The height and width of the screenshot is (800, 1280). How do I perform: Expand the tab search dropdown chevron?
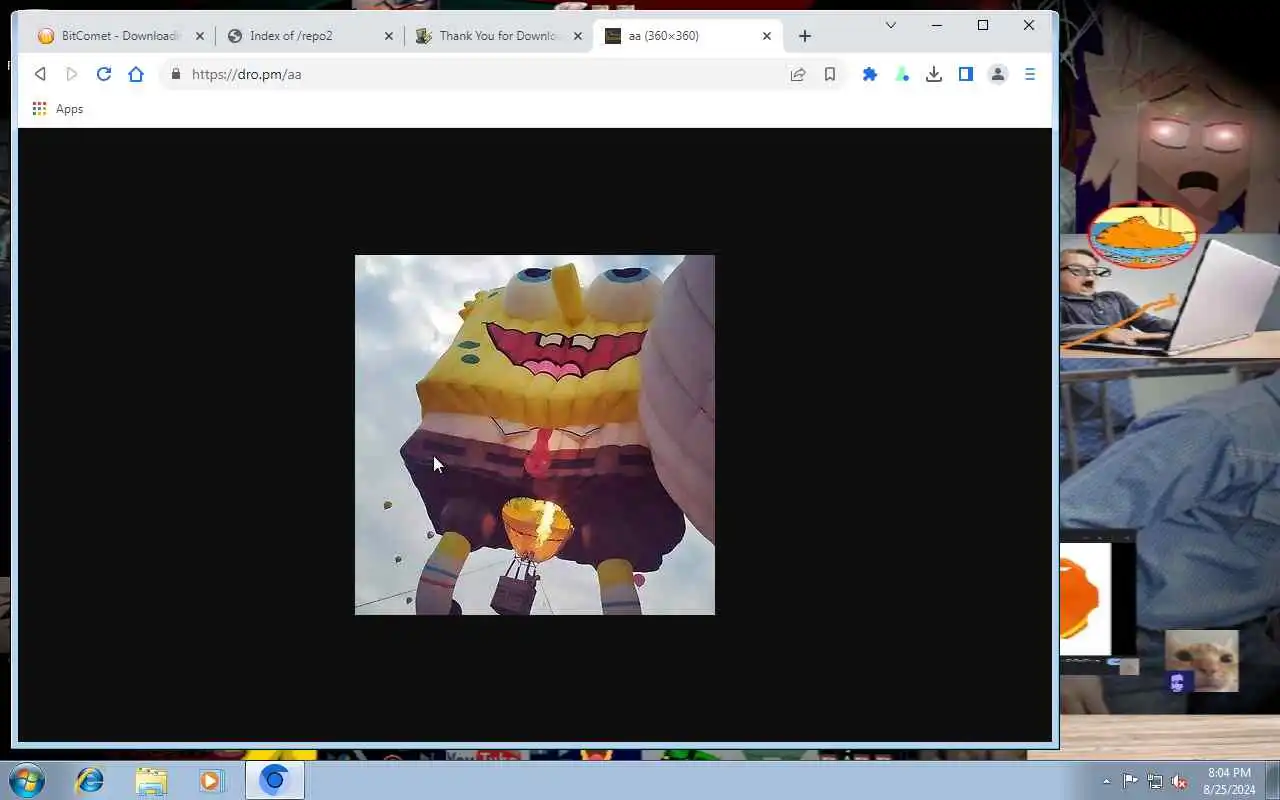891,25
